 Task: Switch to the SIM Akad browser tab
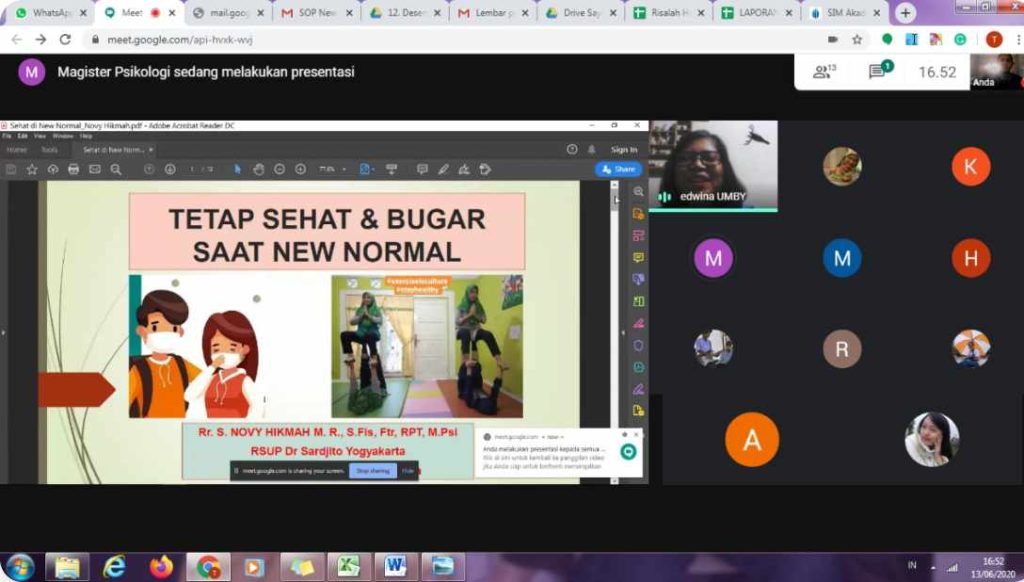point(845,12)
